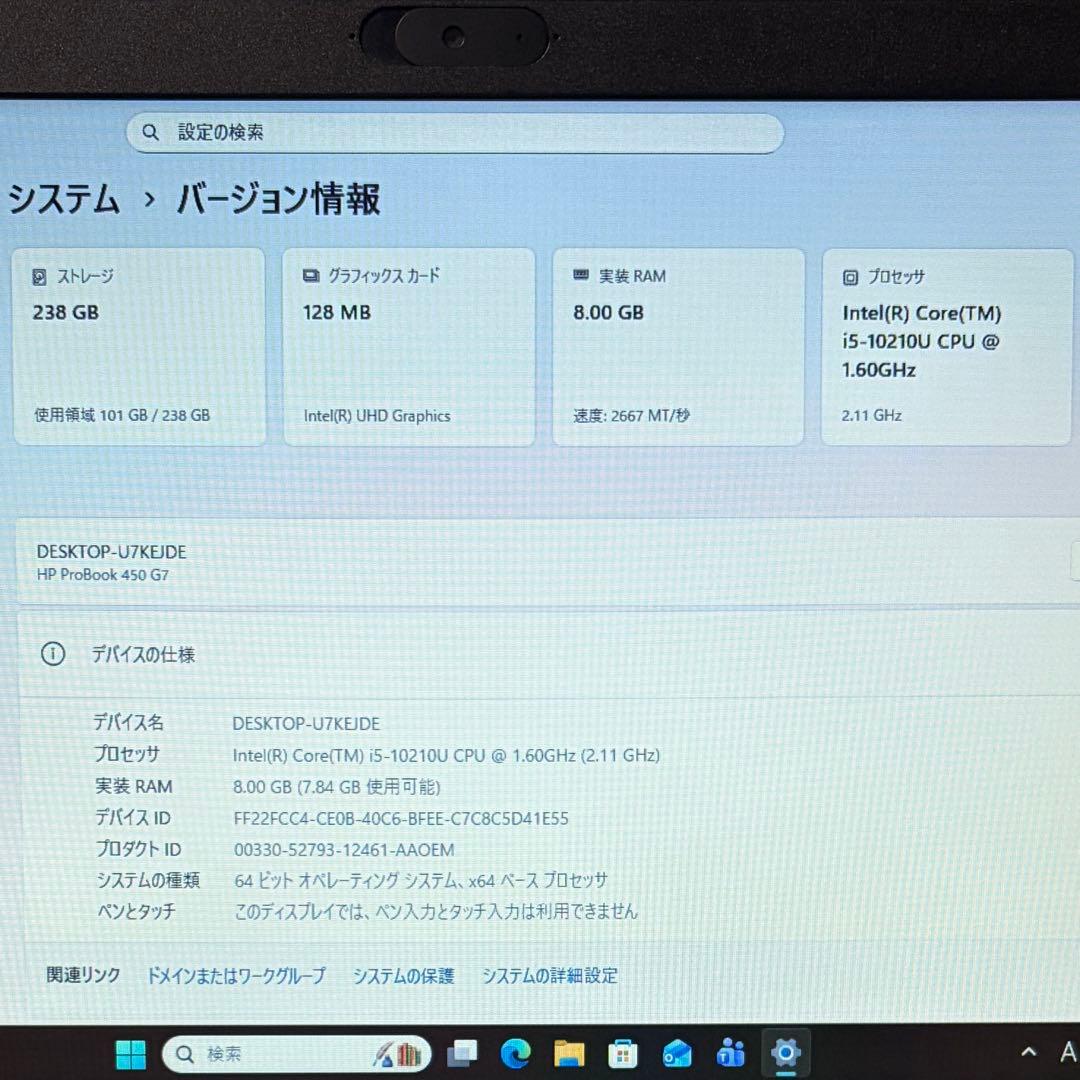Select the HP ProBook 450 G7 text
Screen dimensions: 1080x1080
tap(103, 574)
